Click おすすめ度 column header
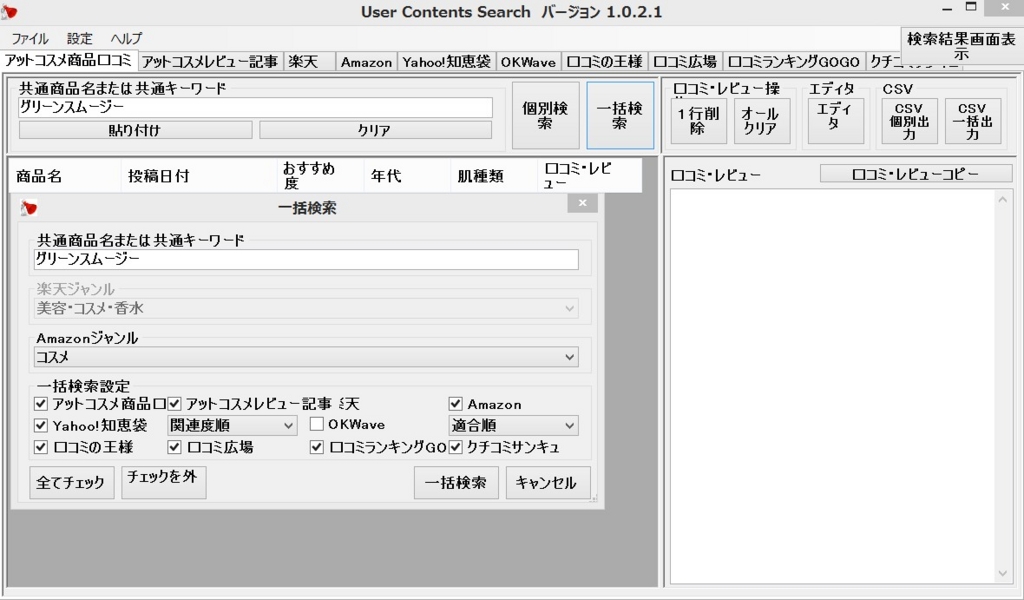Viewport: 1024px width, 600px height. (x=321, y=176)
